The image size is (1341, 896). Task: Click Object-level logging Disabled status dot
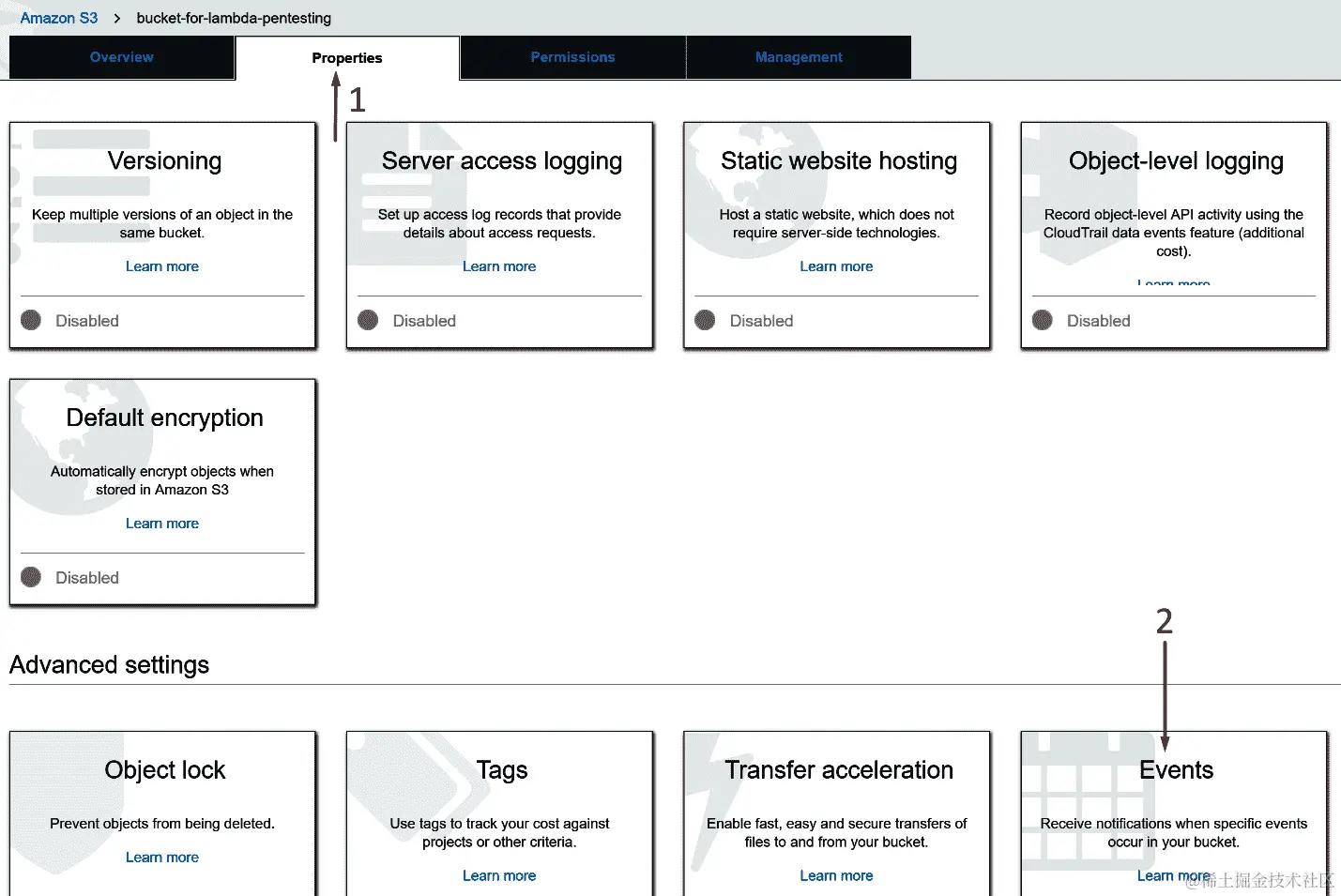tap(1042, 320)
